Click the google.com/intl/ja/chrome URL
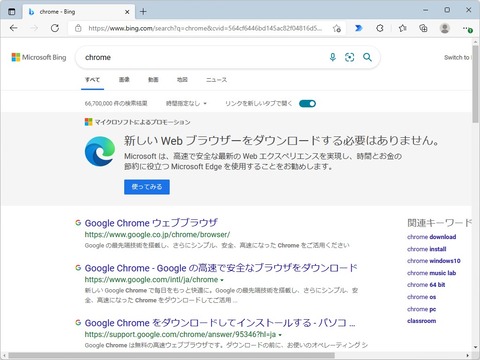480x360 pixels. [x=151, y=280]
